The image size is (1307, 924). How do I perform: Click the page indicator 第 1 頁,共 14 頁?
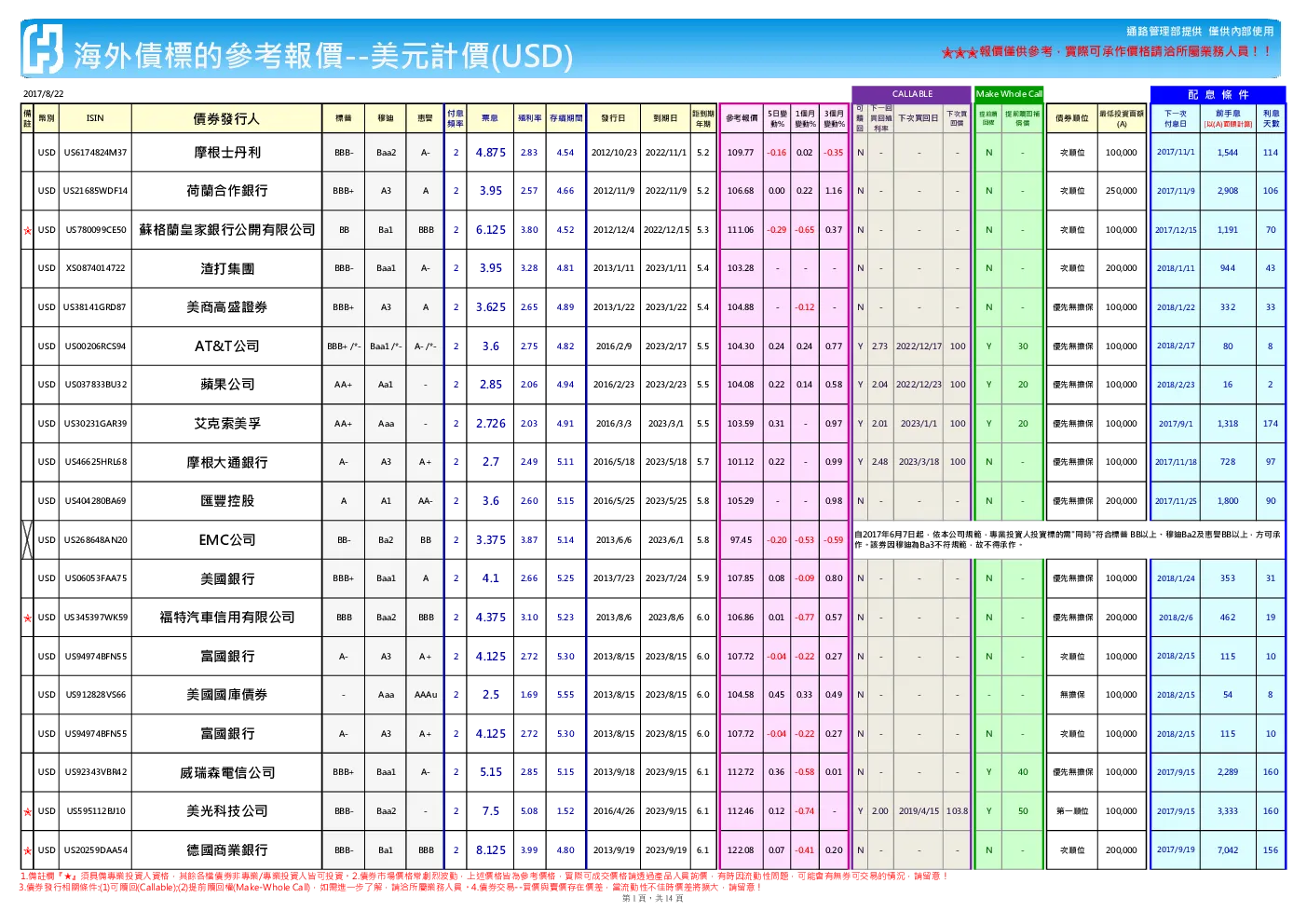point(652,899)
